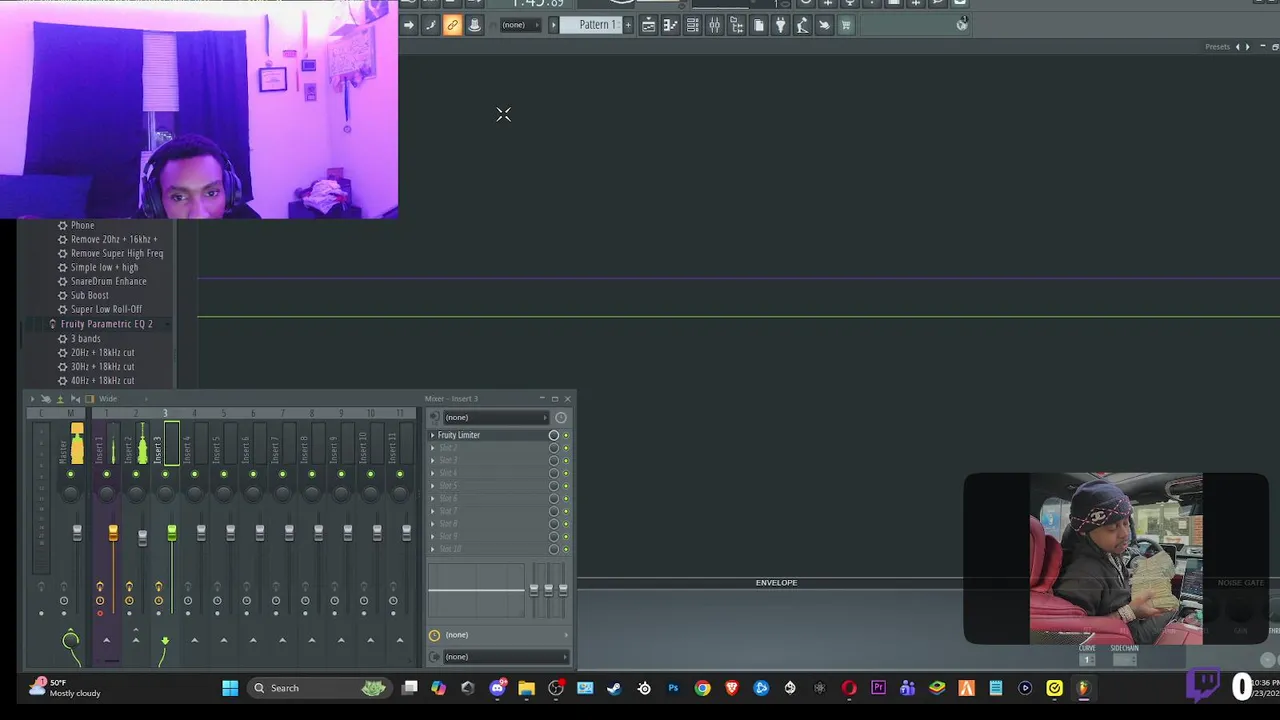
Task: Go to next preset arrow
Action: [x=1247, y=47]
